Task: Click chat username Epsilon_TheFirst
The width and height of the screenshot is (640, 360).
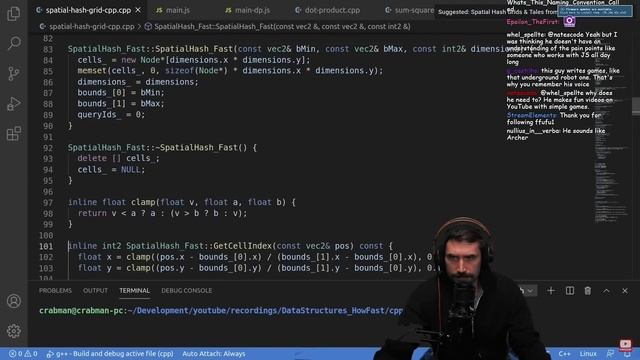Action: point(532,22)
